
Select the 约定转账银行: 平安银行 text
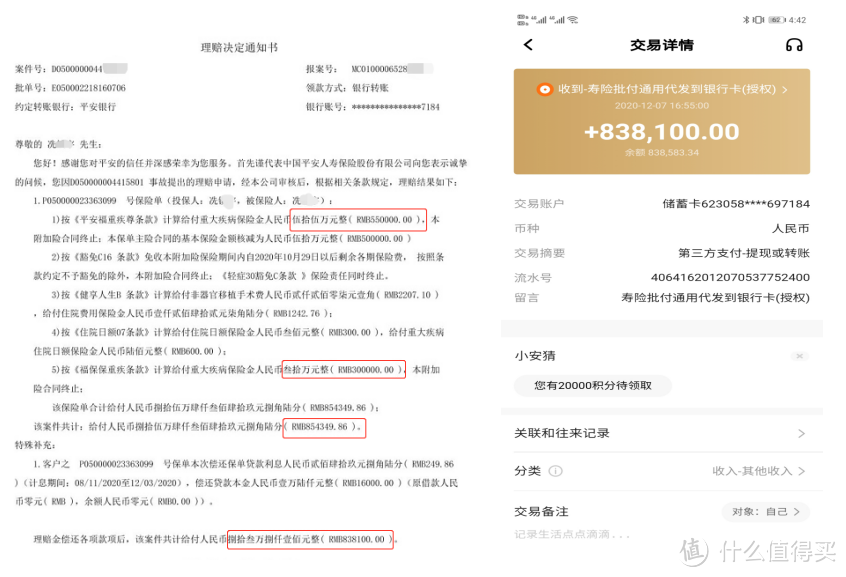(65, 107)
